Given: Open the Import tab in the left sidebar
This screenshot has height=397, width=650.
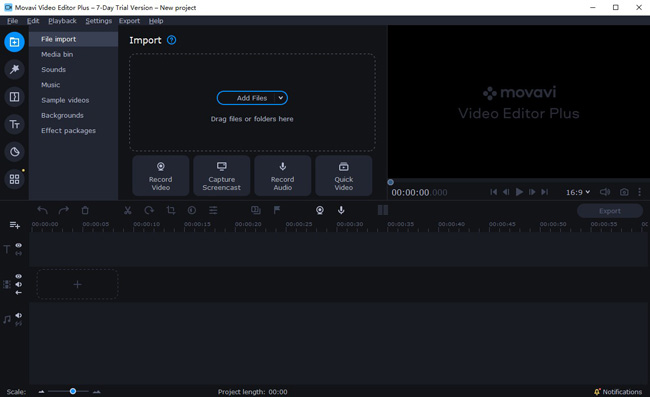Looking at the screenshot, I should pos(15,42).
